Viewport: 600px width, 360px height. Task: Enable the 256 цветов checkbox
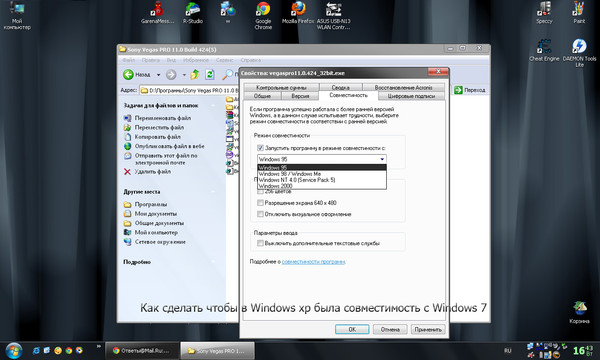click(260, 191)
